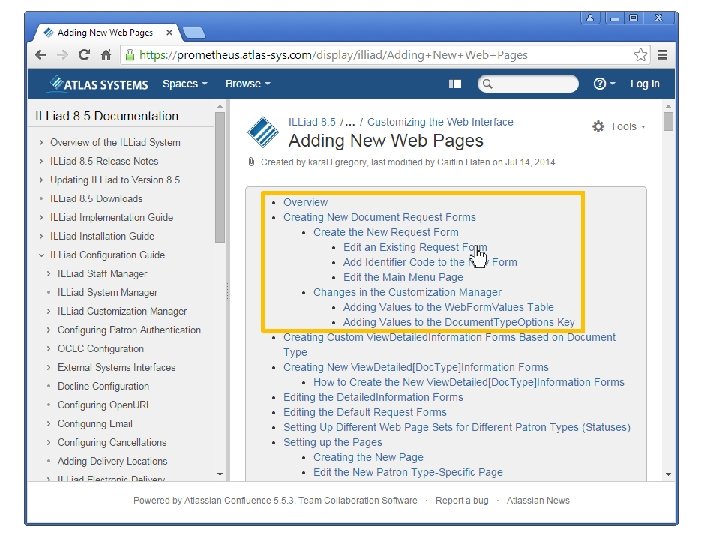Image resolution: width=720 pixels, height=540 pixels.
Task: Open ILLiad System Manager page
Action: coord(107,292)
